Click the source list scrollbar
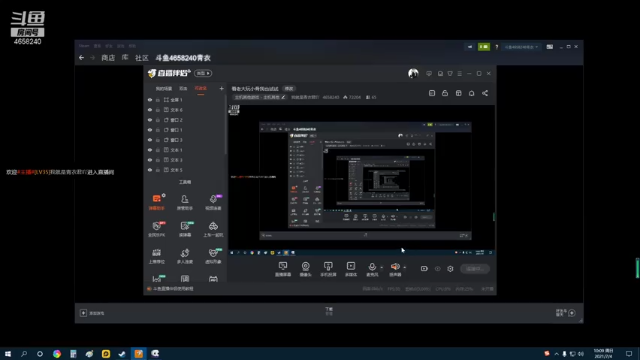Viewport: 640px width, 360px height. click(x=225, y=124)
